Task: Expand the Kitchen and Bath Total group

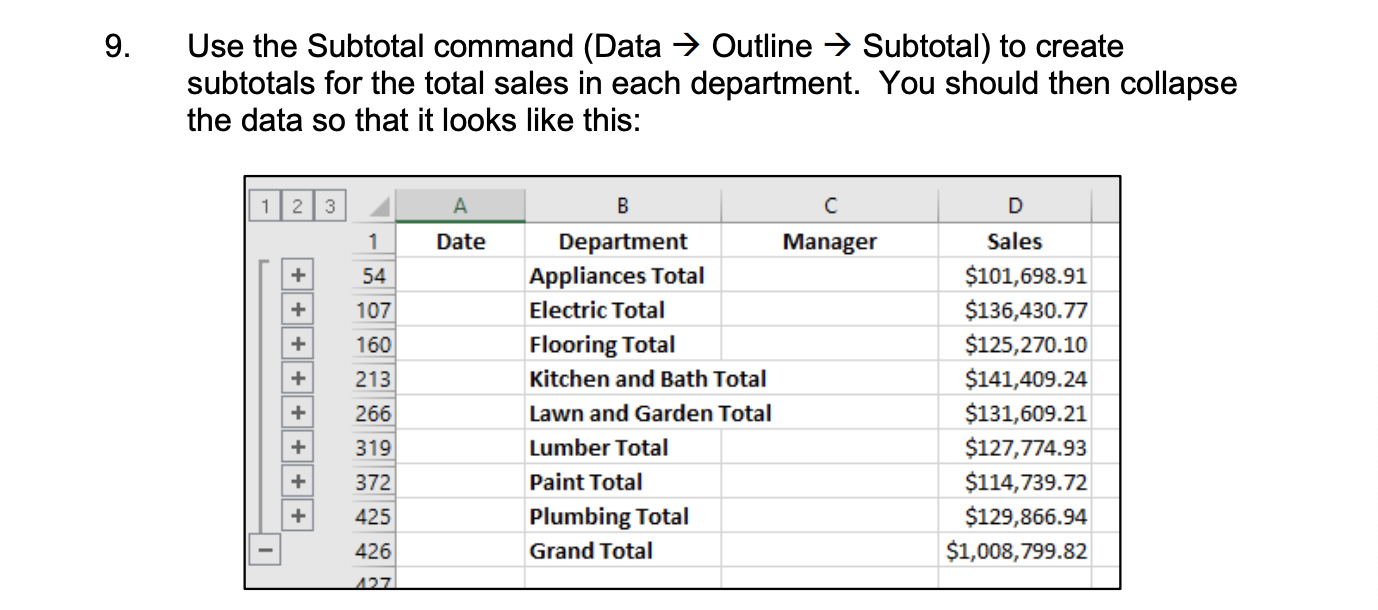Action: (x=298, y=379)
